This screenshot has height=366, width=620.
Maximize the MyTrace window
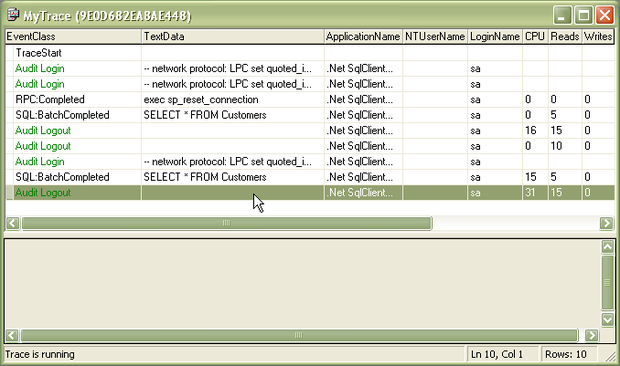click(x=583, y=15)
